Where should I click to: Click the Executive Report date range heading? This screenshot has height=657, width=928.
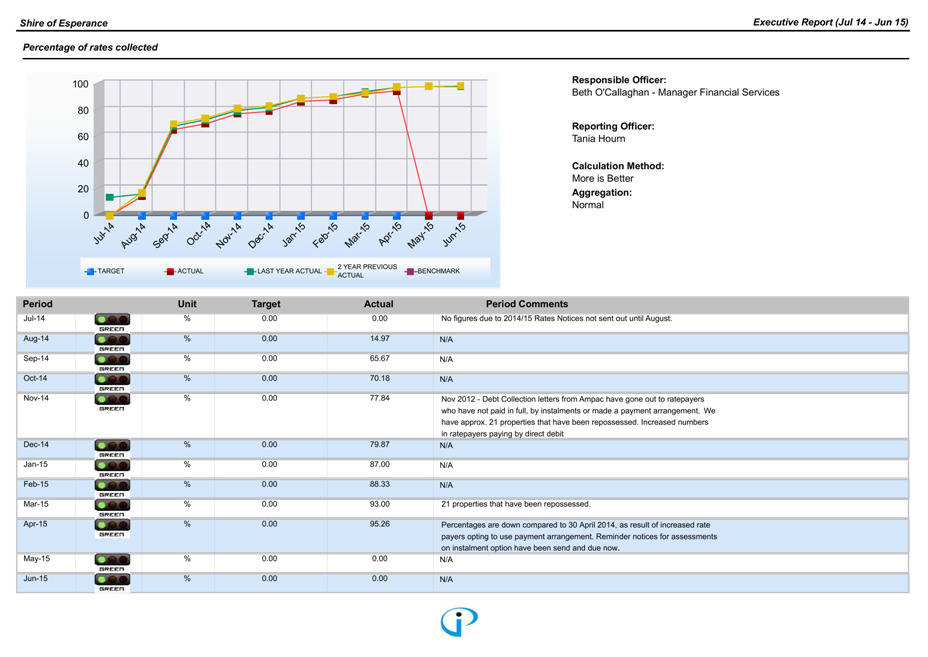click(x=830, y=22)
